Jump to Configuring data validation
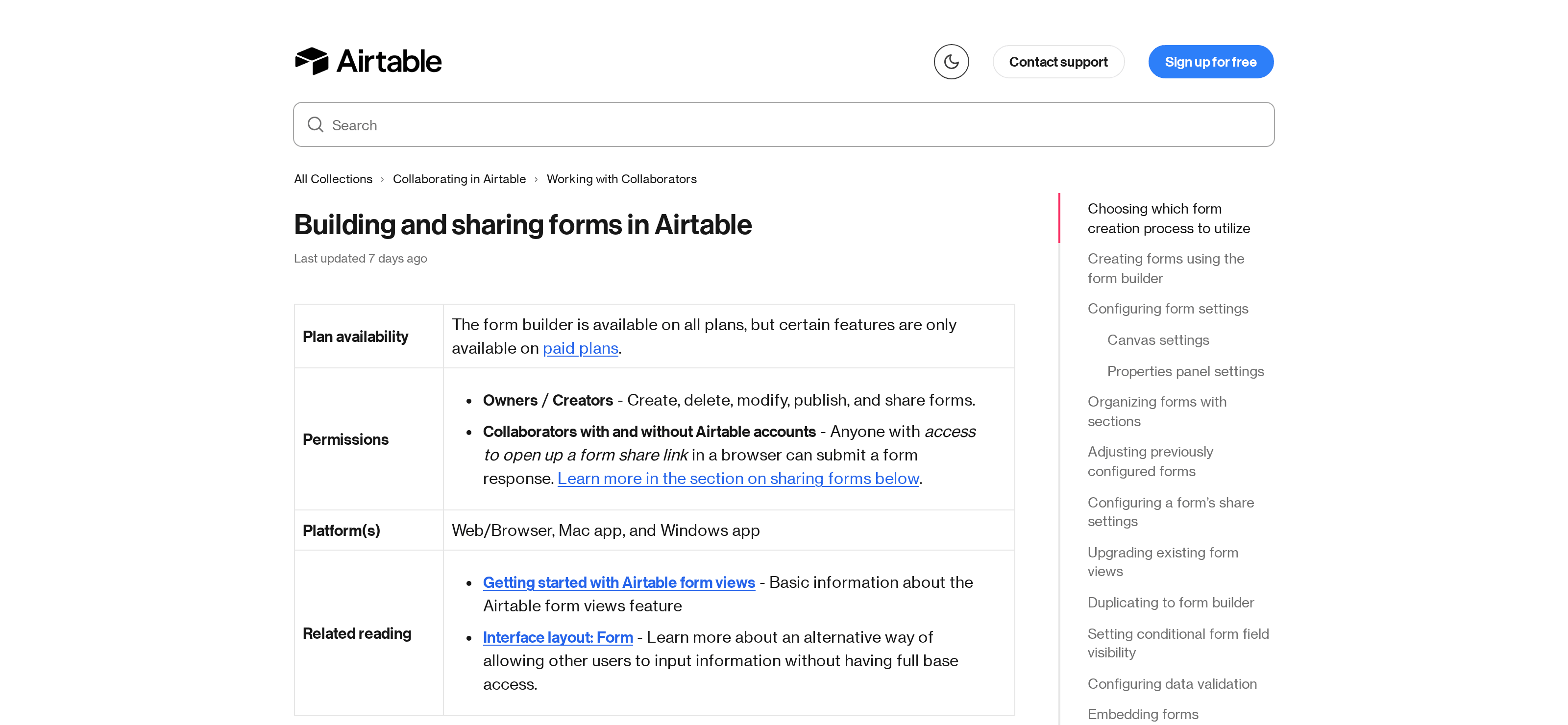 1172,684
